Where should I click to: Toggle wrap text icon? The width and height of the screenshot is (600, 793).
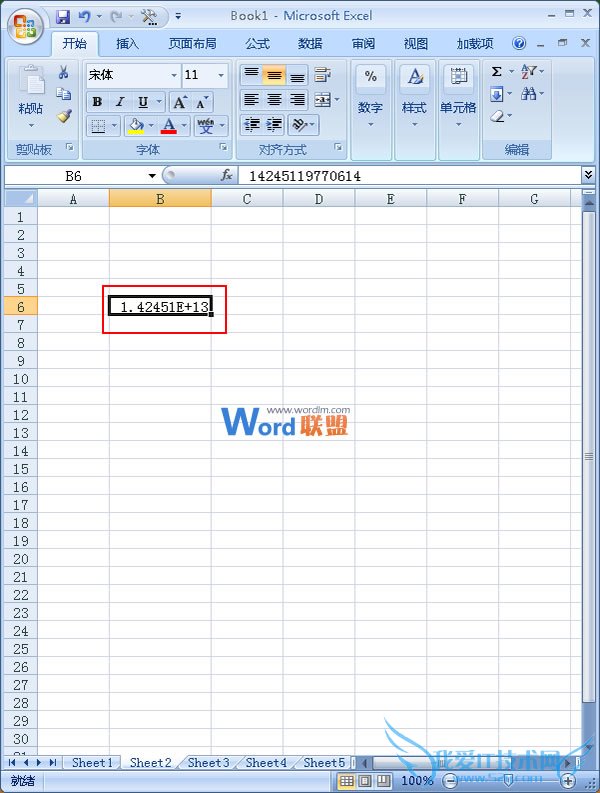[322, 75]
